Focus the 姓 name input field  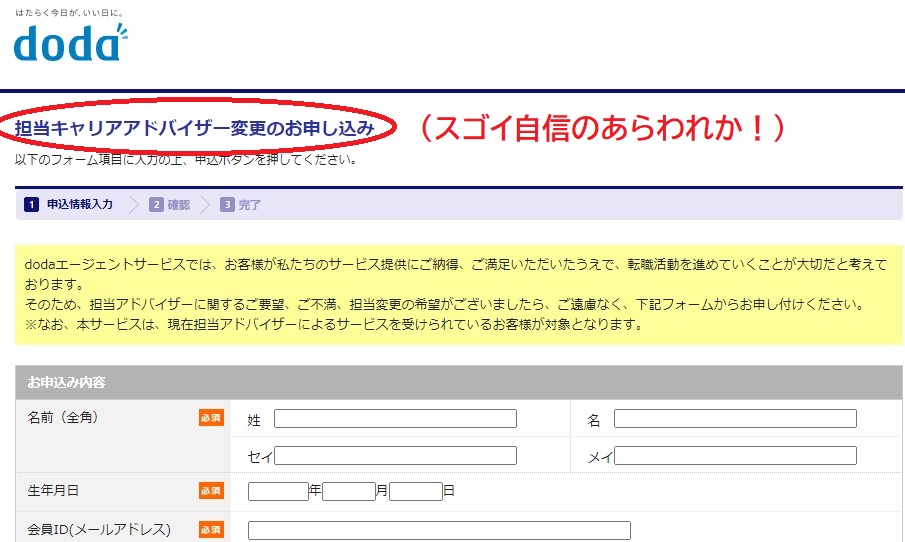pyautogui.click(x=395, y=418)
